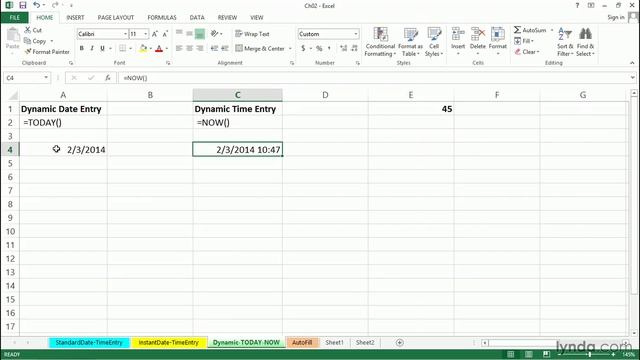Toggle Merge & Center
Screen dimensions: 640x360
[x=260, y=49]
